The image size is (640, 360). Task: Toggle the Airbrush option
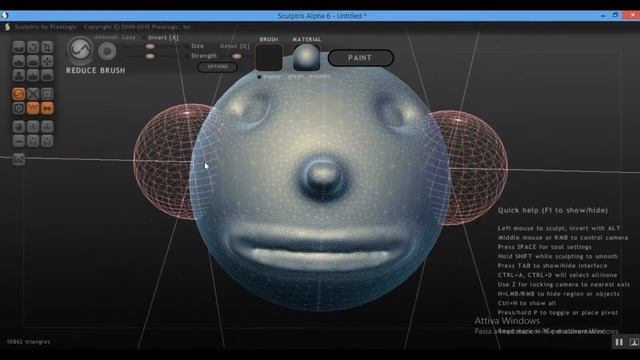(x=106, y=37)
